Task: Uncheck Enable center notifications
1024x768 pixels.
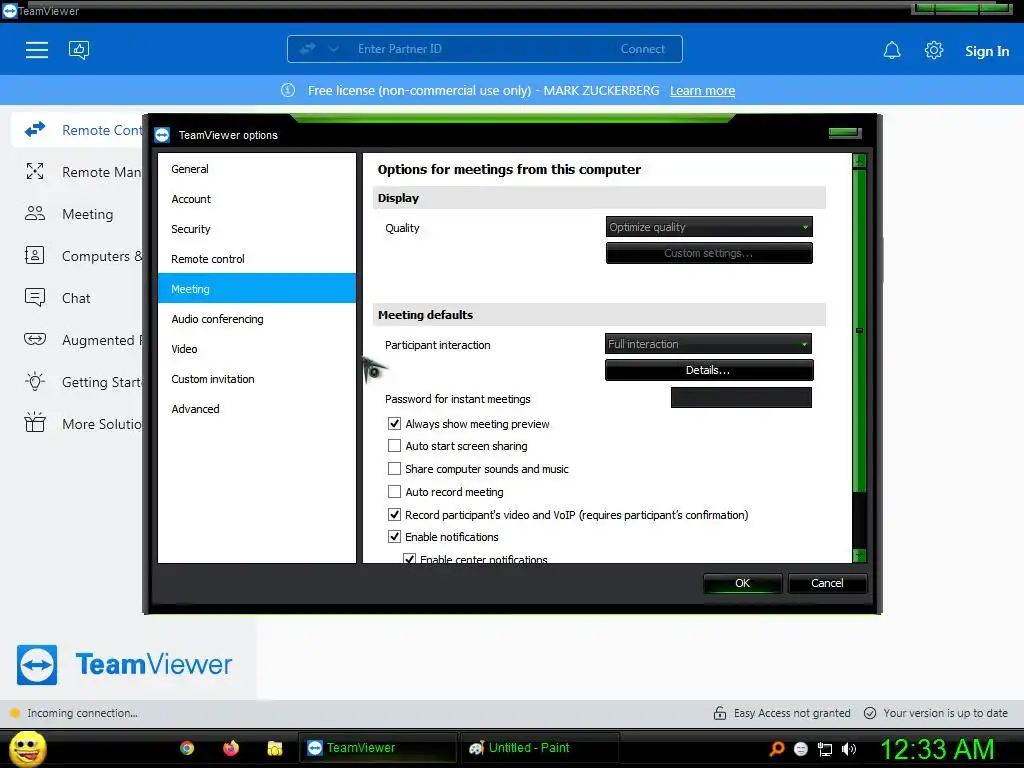Action: tap(409, 558)
